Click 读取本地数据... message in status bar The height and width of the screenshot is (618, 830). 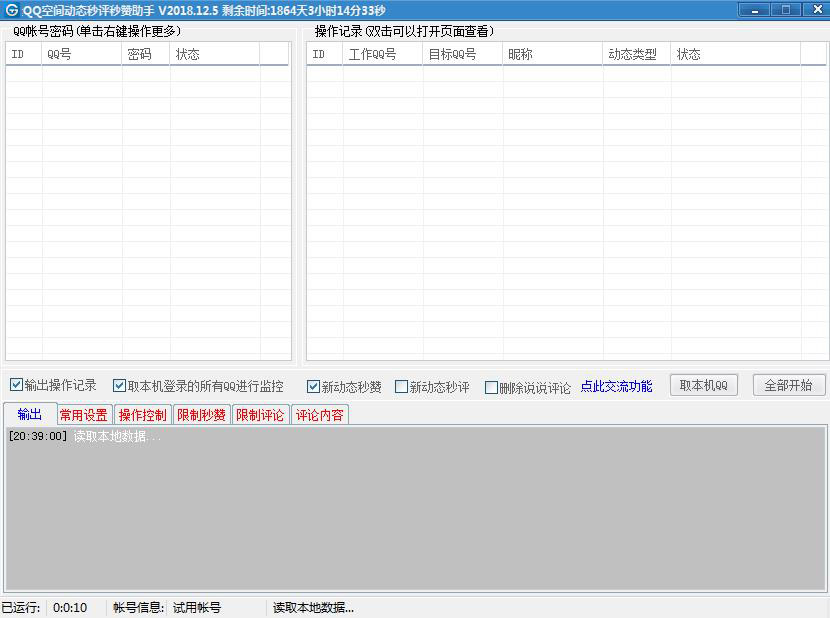(x=313, y=608)
